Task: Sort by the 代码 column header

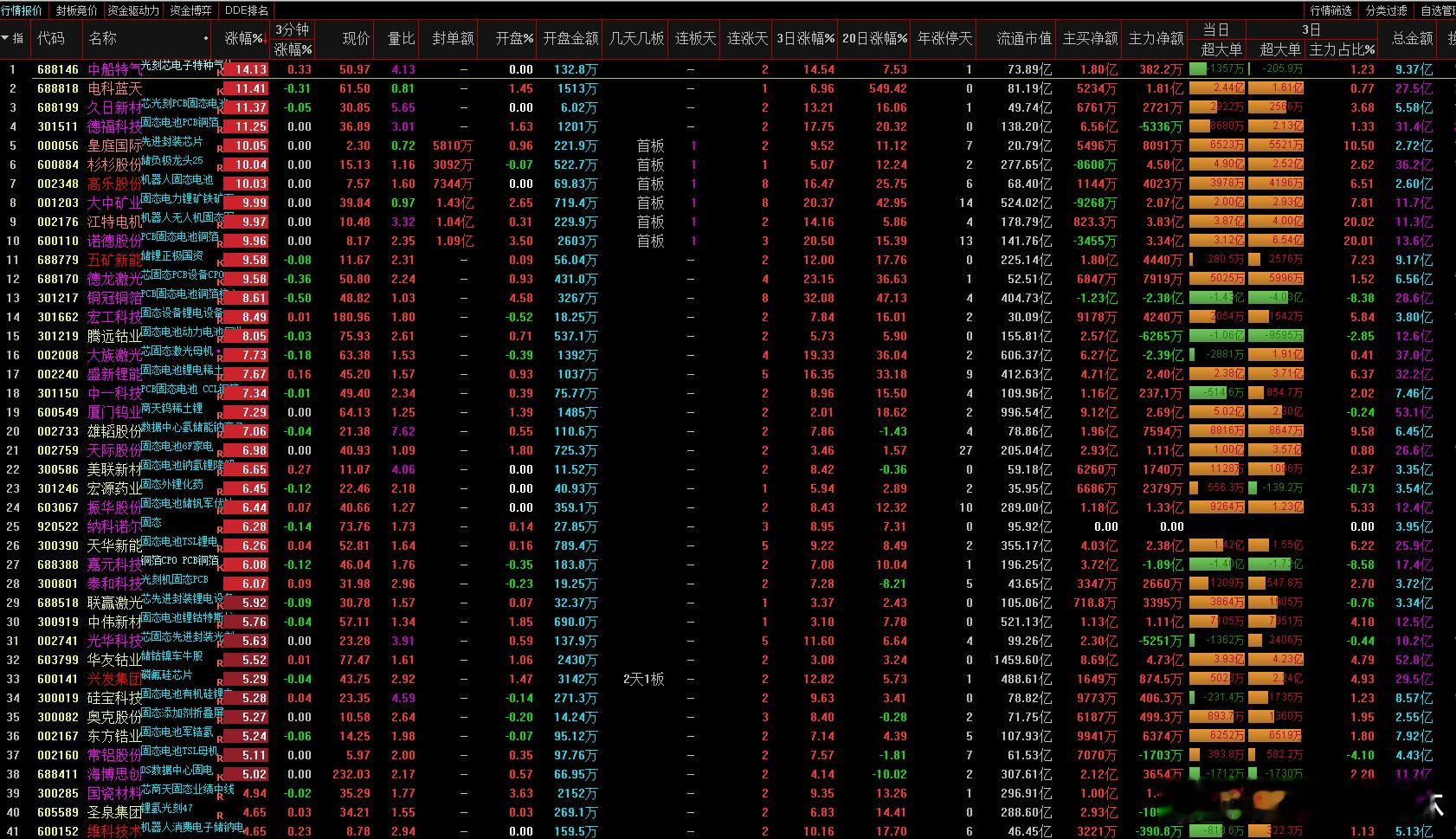Action: coord(51,39)
